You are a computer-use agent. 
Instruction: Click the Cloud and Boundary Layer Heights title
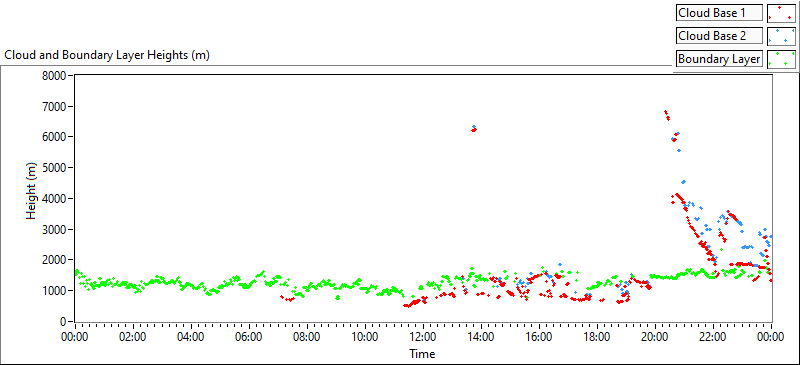click(107, 55)
